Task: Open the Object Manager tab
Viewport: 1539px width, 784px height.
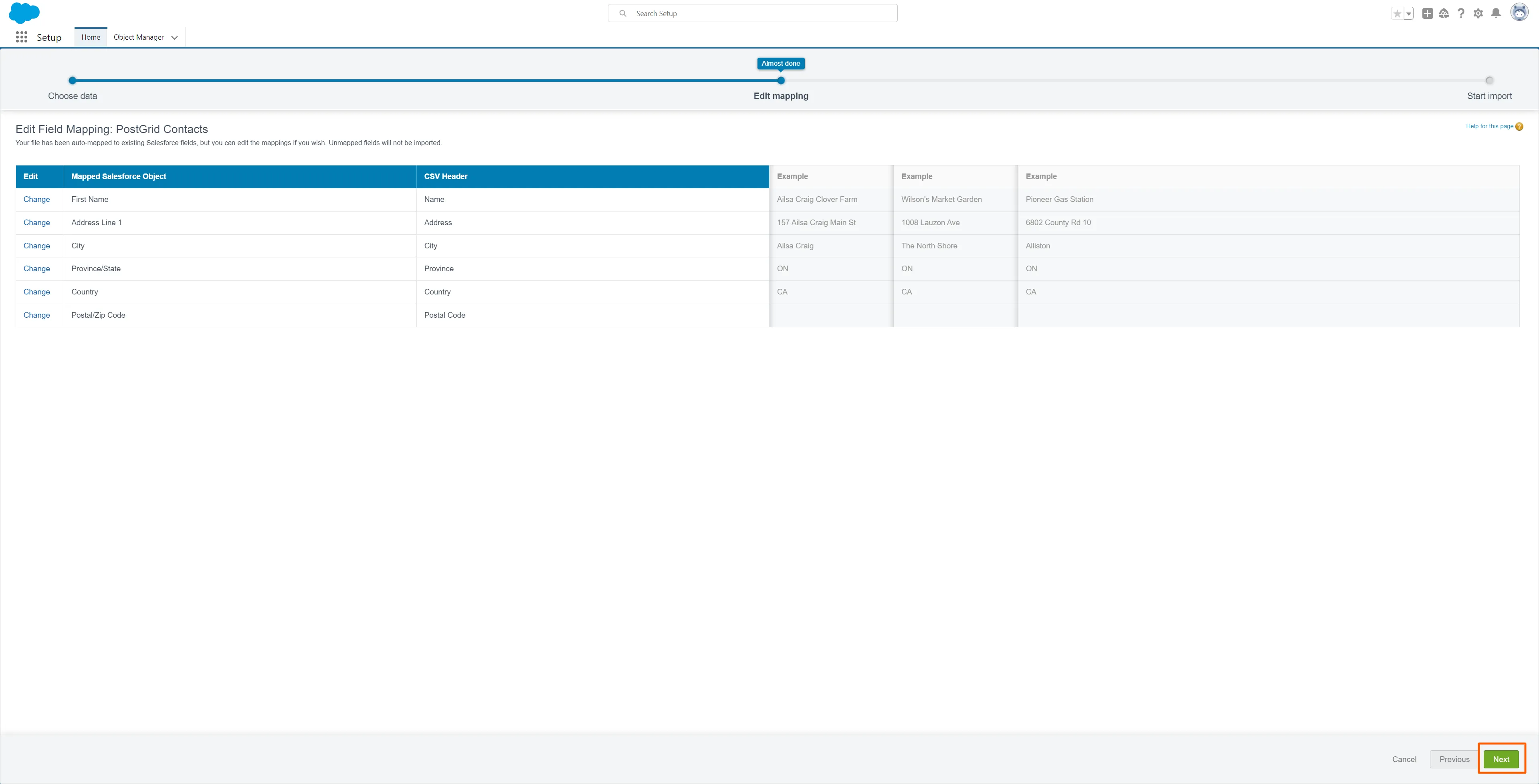Action: [139, 37]
